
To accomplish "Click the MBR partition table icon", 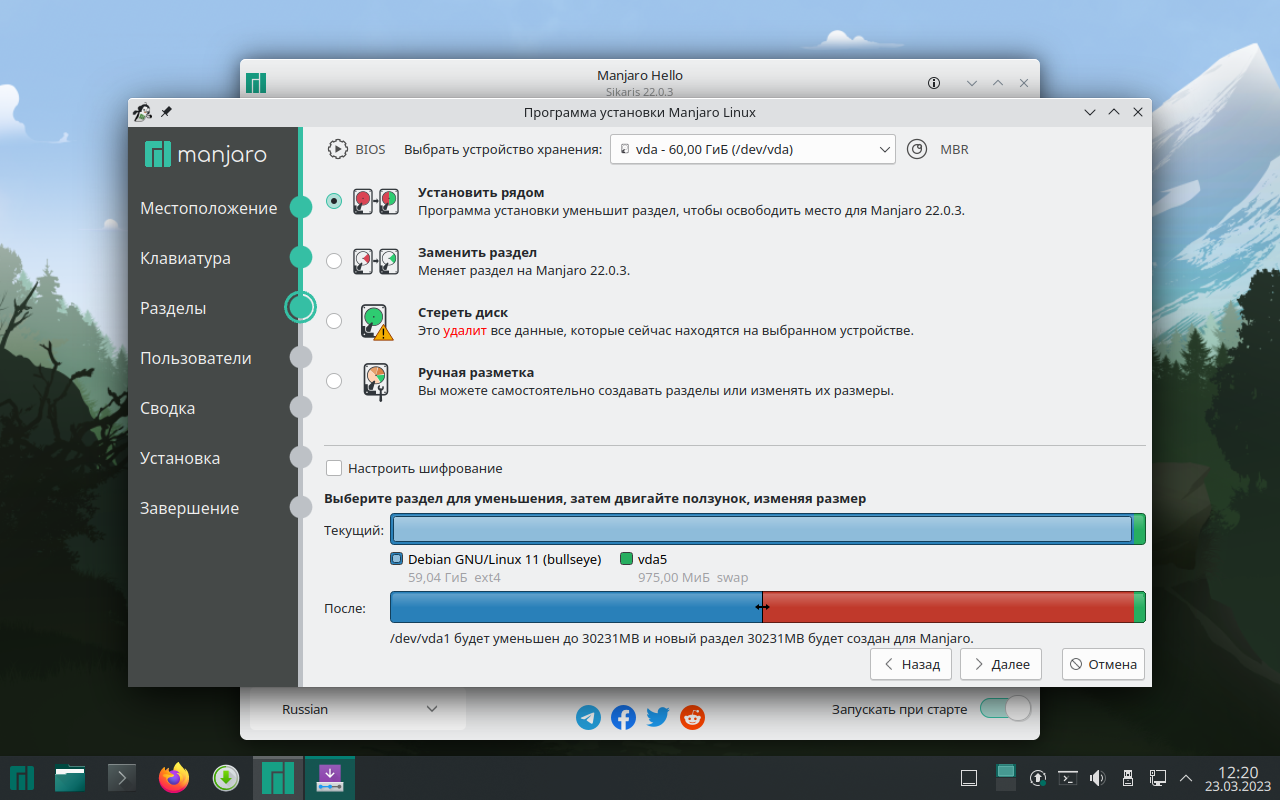I will coord(917,149).
